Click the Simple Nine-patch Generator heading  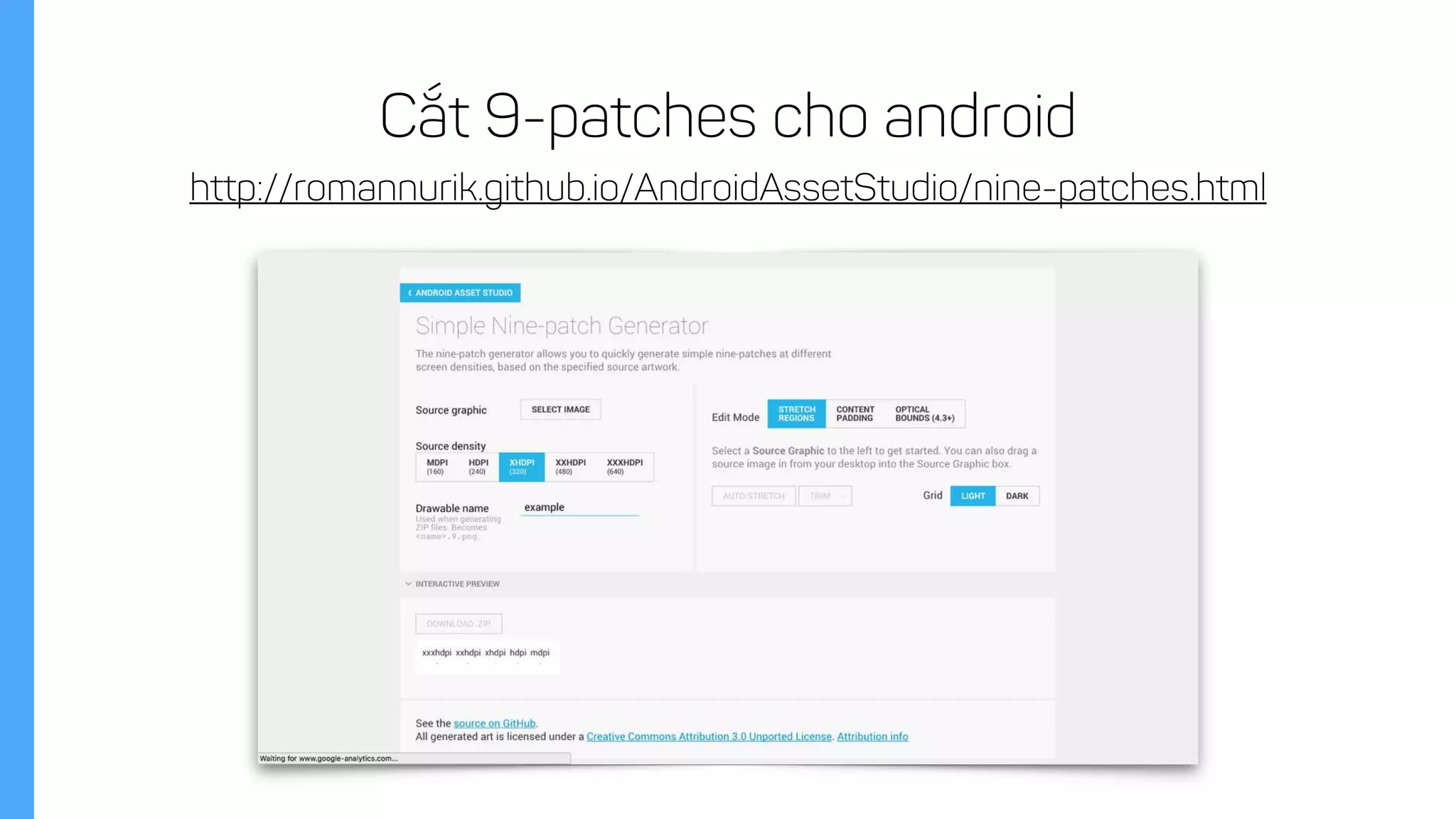(x=562, y=326)
